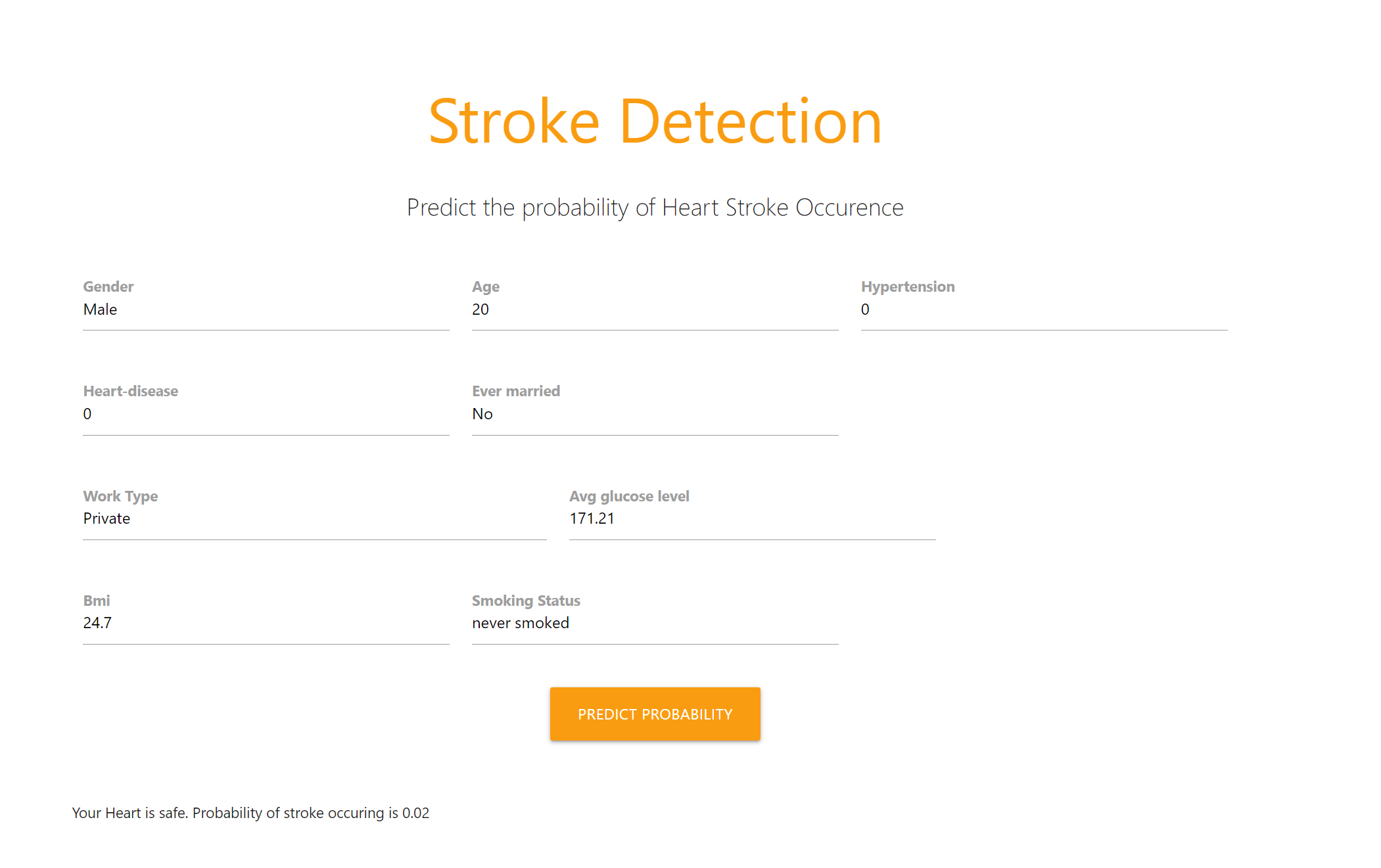Click into the Bmi input field
The image size is (1381, 868).
pyautogui.click(x=266, y=623)
